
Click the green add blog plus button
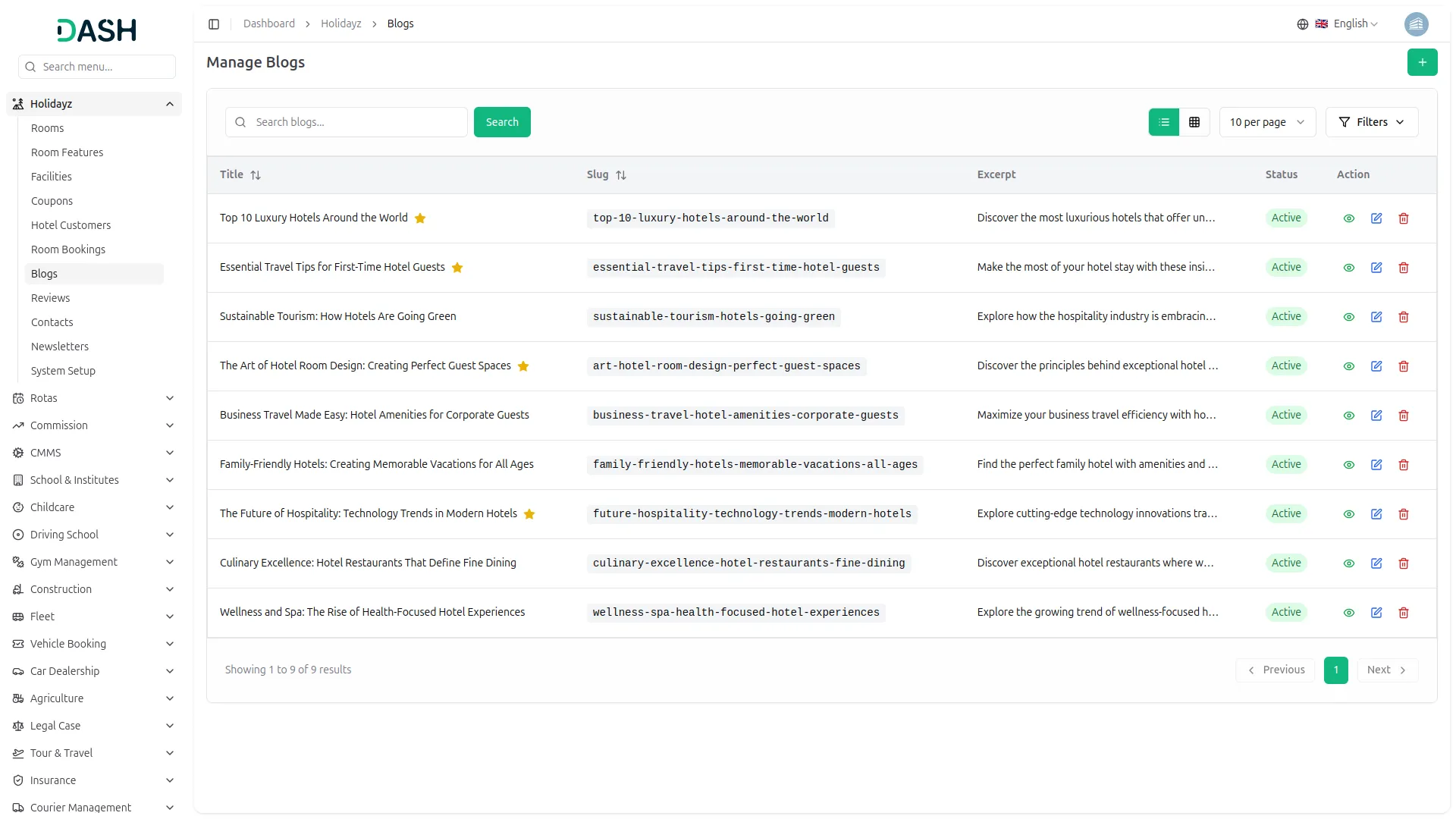(1422, 62)
